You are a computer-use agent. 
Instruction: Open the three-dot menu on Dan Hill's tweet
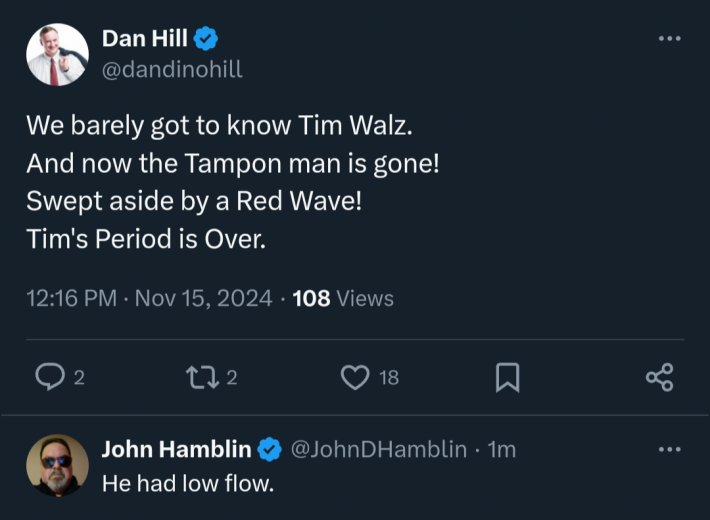pos(670,39)
